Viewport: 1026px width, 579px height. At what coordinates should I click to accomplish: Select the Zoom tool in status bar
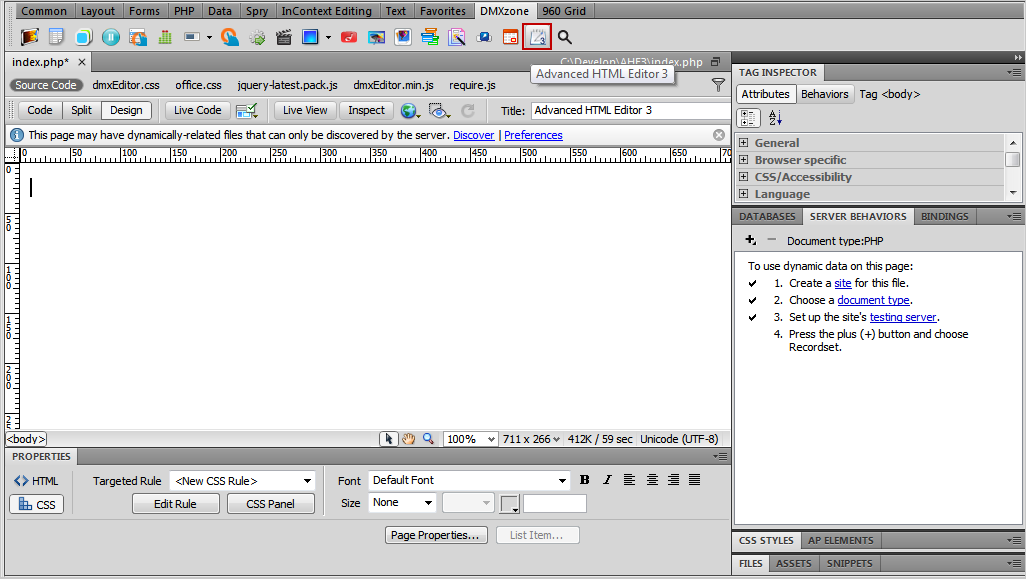tap(428, 439)
